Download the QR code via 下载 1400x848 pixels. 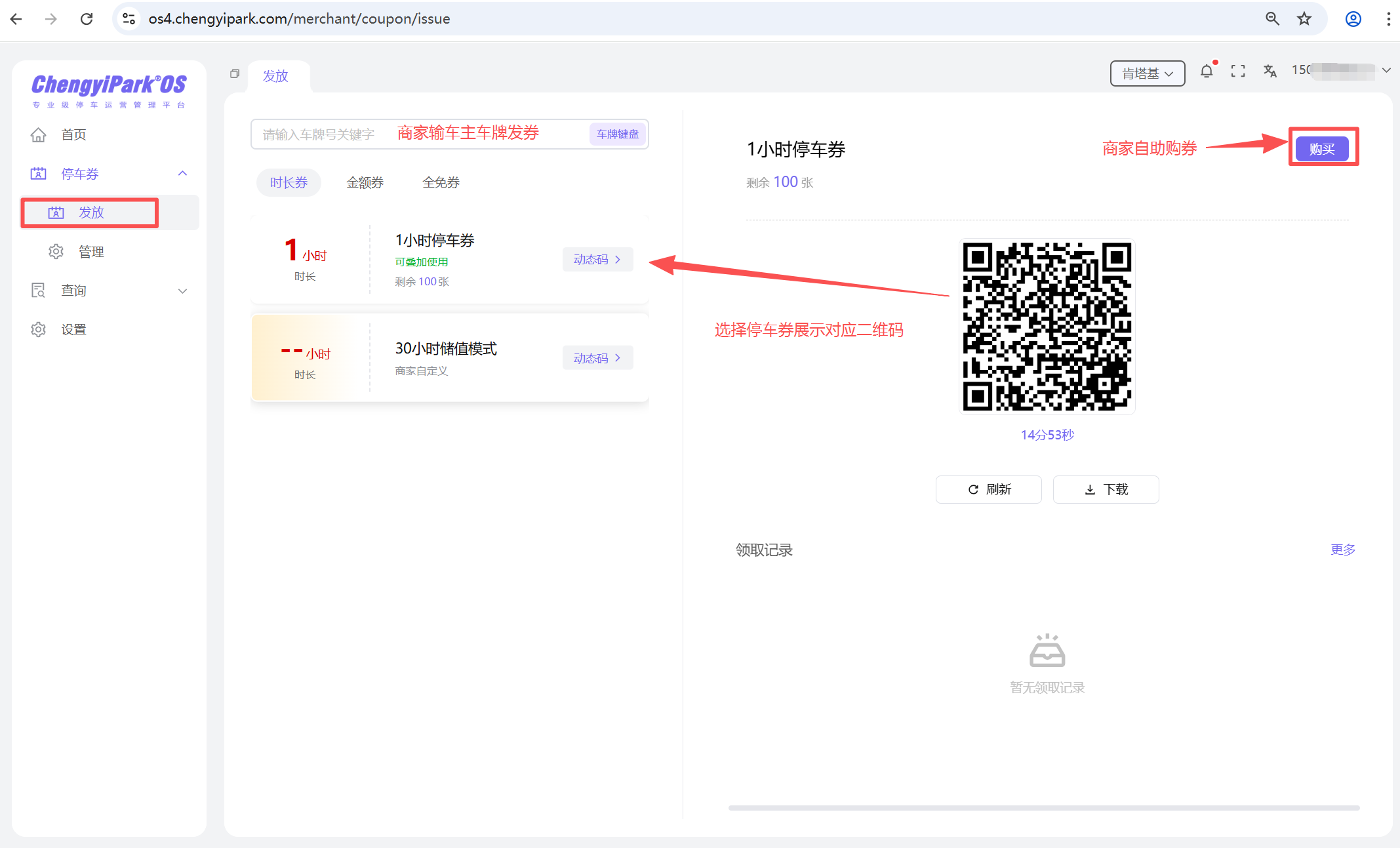pyautogui.click(x=1106, y=489)
